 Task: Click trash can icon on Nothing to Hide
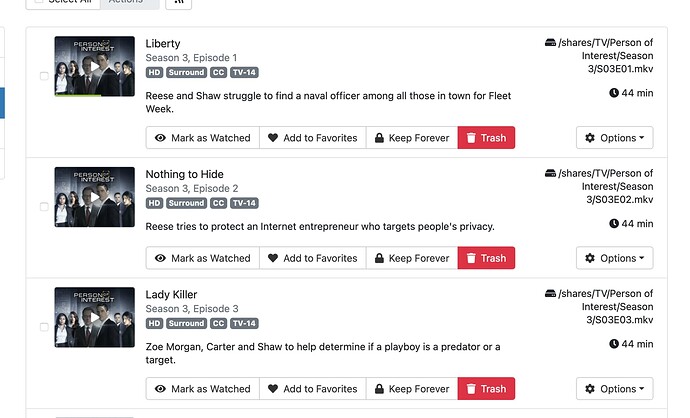click(x=471, y=258)
